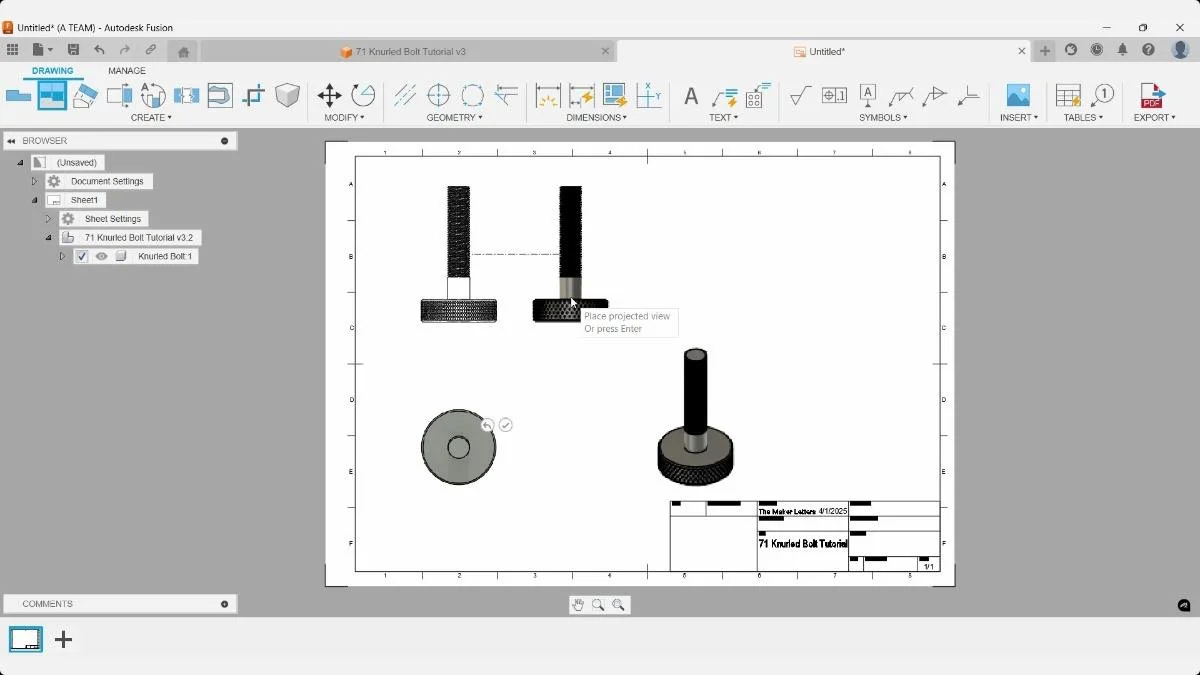Open the 71 Knurled Bolt Tutorial v3 tab
This screenshot has height=675, width=1200.
click(402, 52)
